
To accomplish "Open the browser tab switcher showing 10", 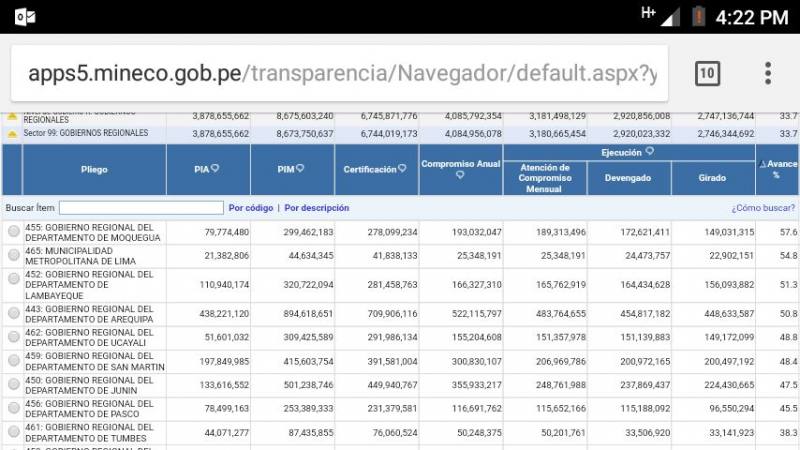I will coord(708,73).
